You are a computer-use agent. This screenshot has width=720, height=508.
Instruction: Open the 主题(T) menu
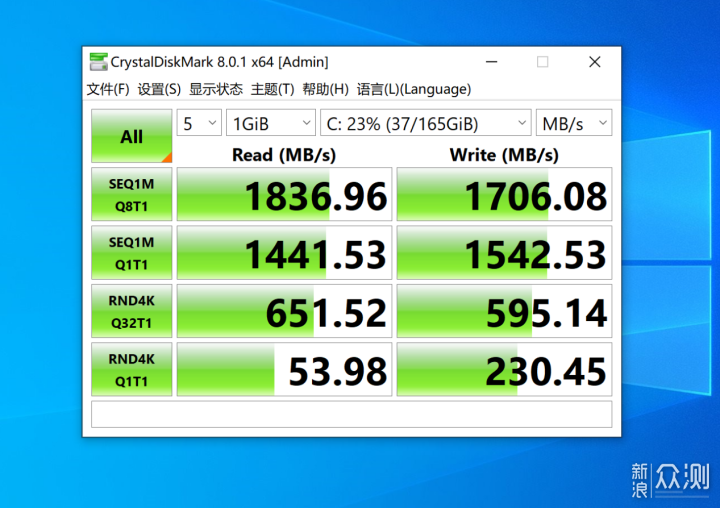coord(272,89)
